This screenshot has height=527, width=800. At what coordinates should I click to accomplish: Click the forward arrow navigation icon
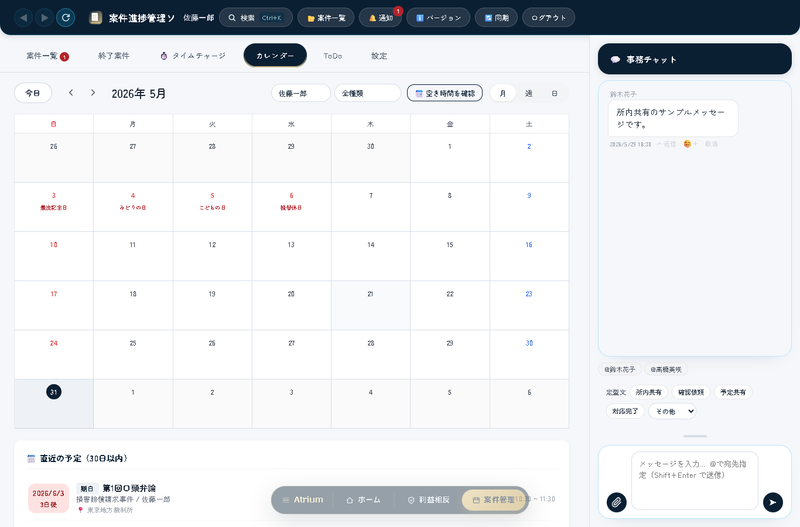pyautogui.click(x=45, y=18)
